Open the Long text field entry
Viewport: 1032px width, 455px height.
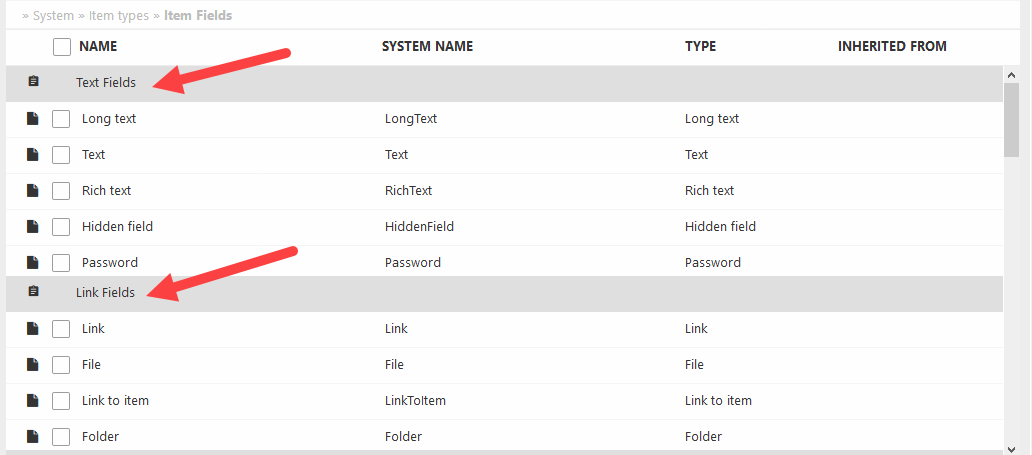109,118
